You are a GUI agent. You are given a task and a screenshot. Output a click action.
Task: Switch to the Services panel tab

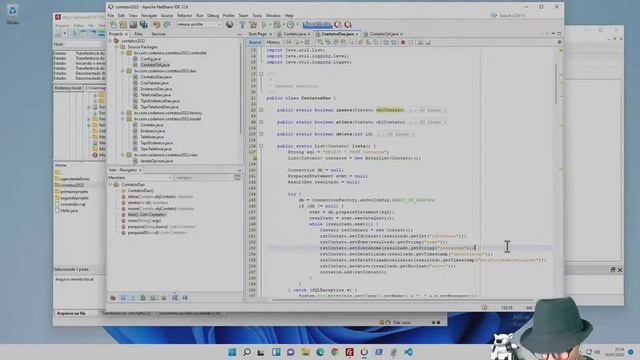[158, 34]
